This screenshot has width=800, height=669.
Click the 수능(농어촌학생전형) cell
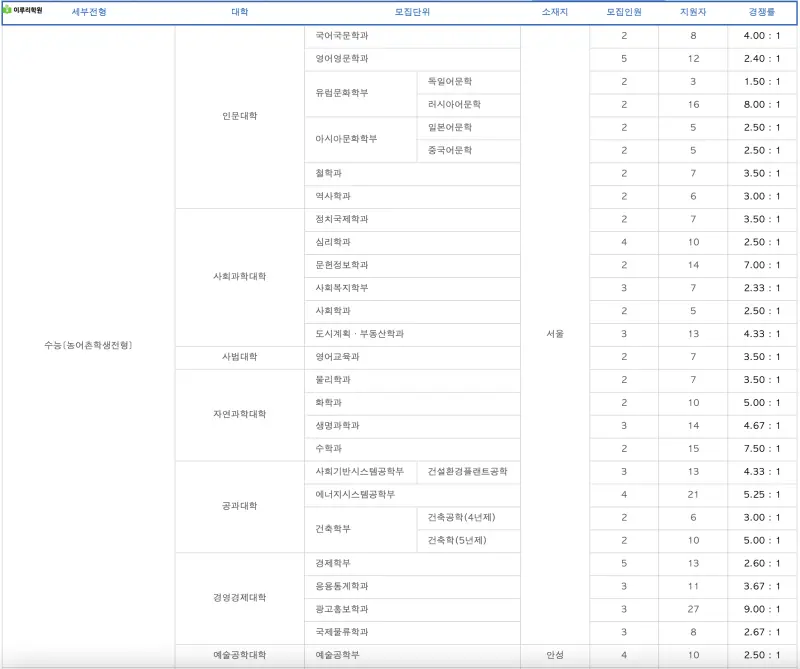(88, 345)
